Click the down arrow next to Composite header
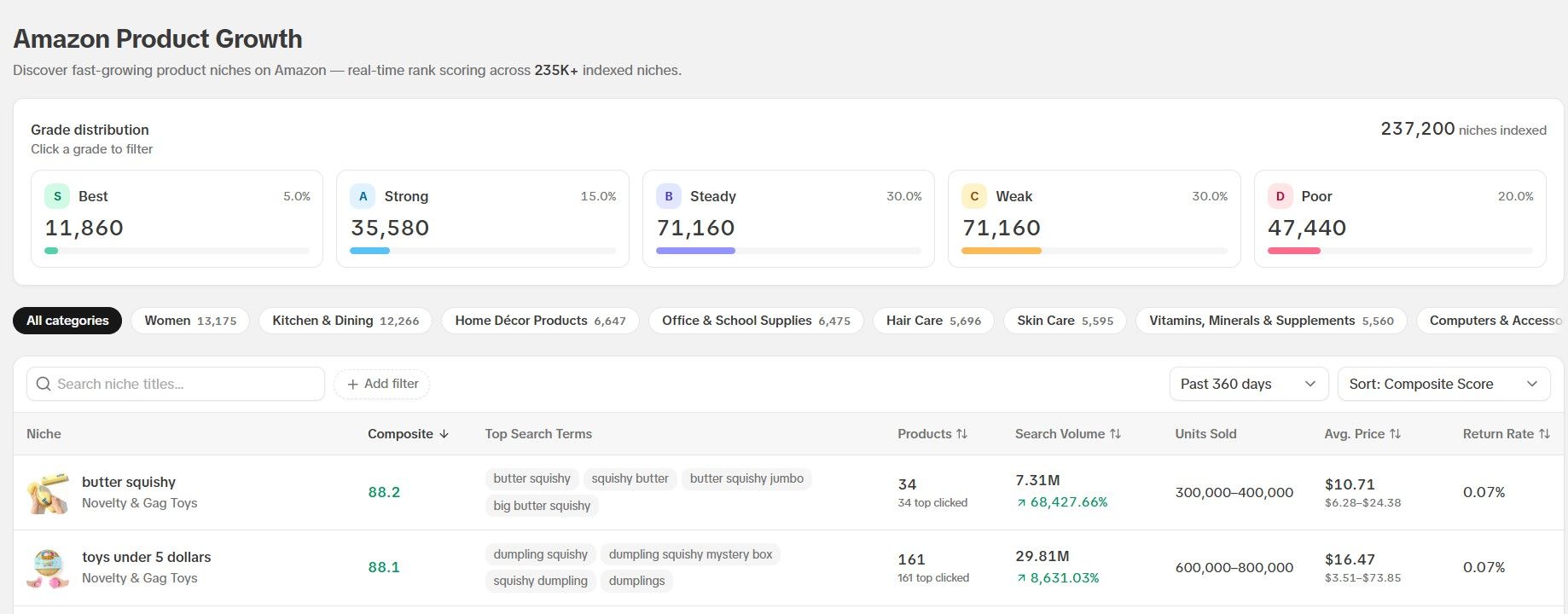Image resolution: width=1568 pixels, height=614 pixels. point(444,434)
